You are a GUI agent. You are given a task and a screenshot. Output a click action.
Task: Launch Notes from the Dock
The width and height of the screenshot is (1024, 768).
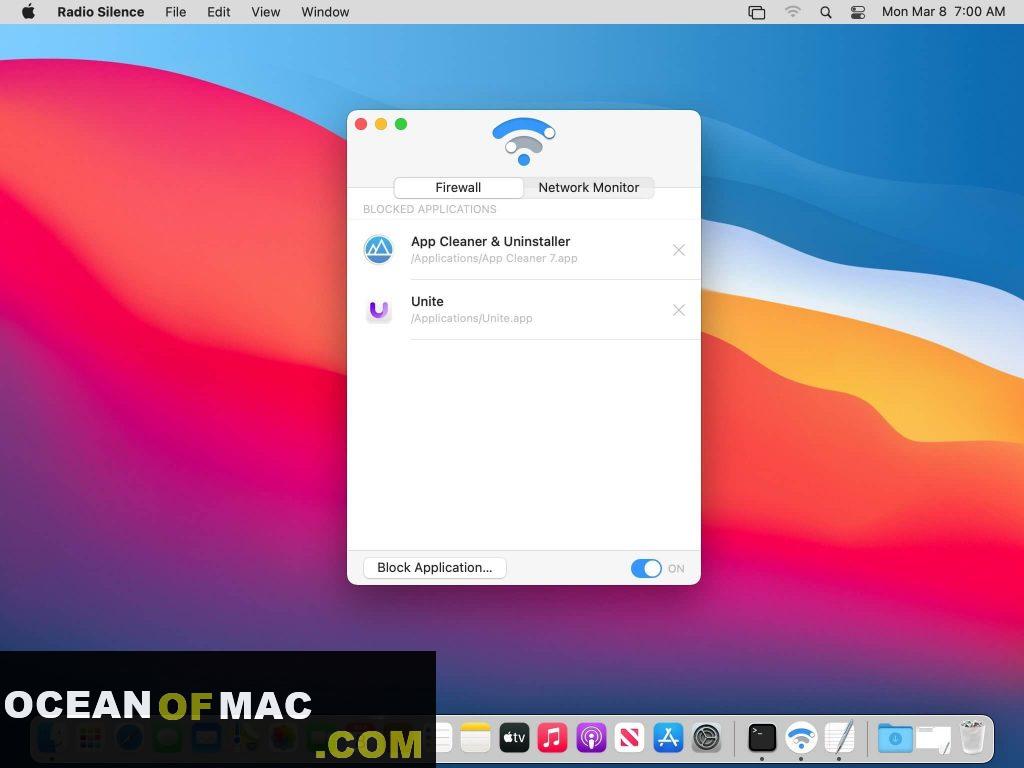pos(475,738)
